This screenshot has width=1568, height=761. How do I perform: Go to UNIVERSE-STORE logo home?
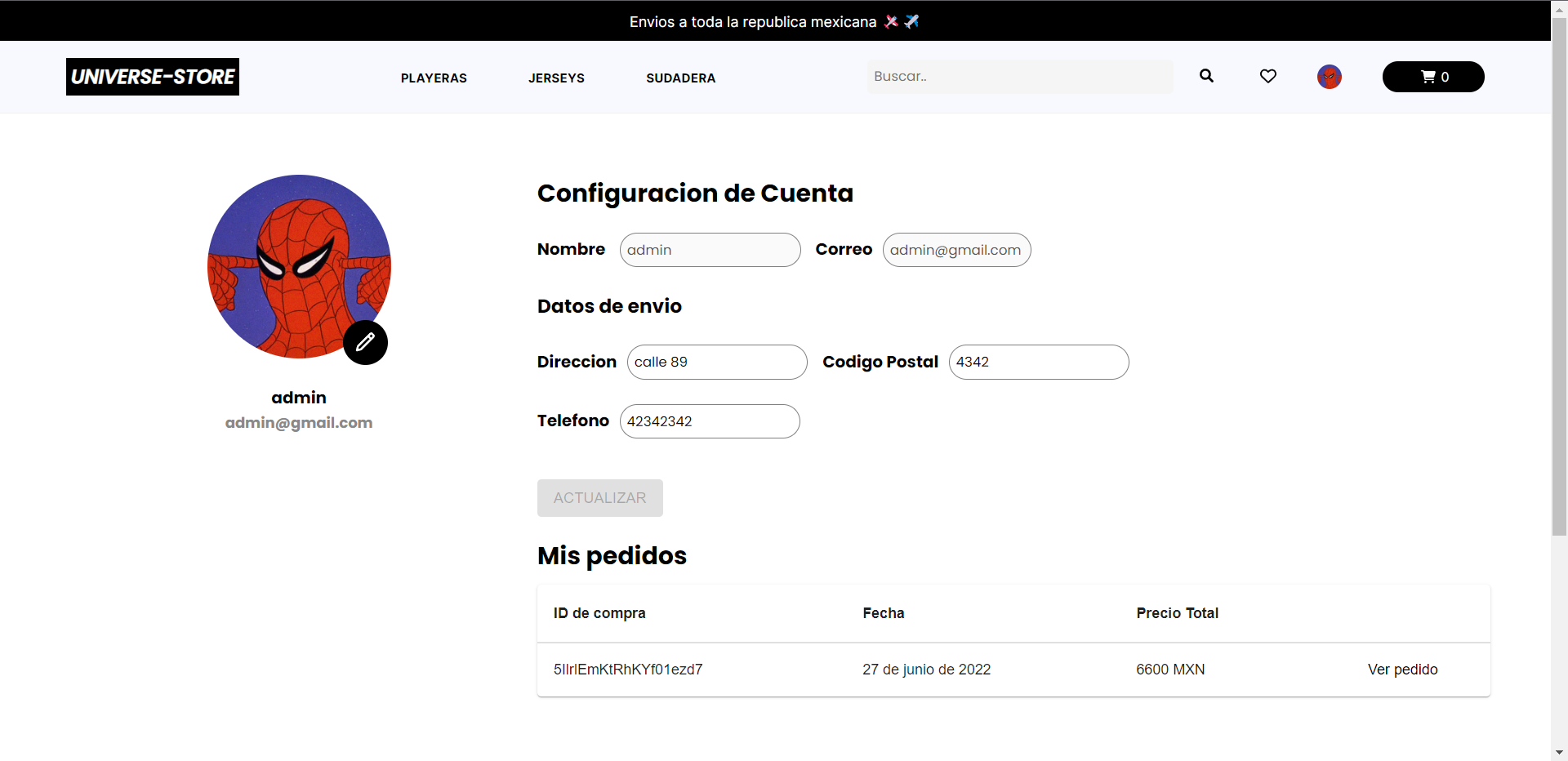pyautogui.click(x=153, y=77)
